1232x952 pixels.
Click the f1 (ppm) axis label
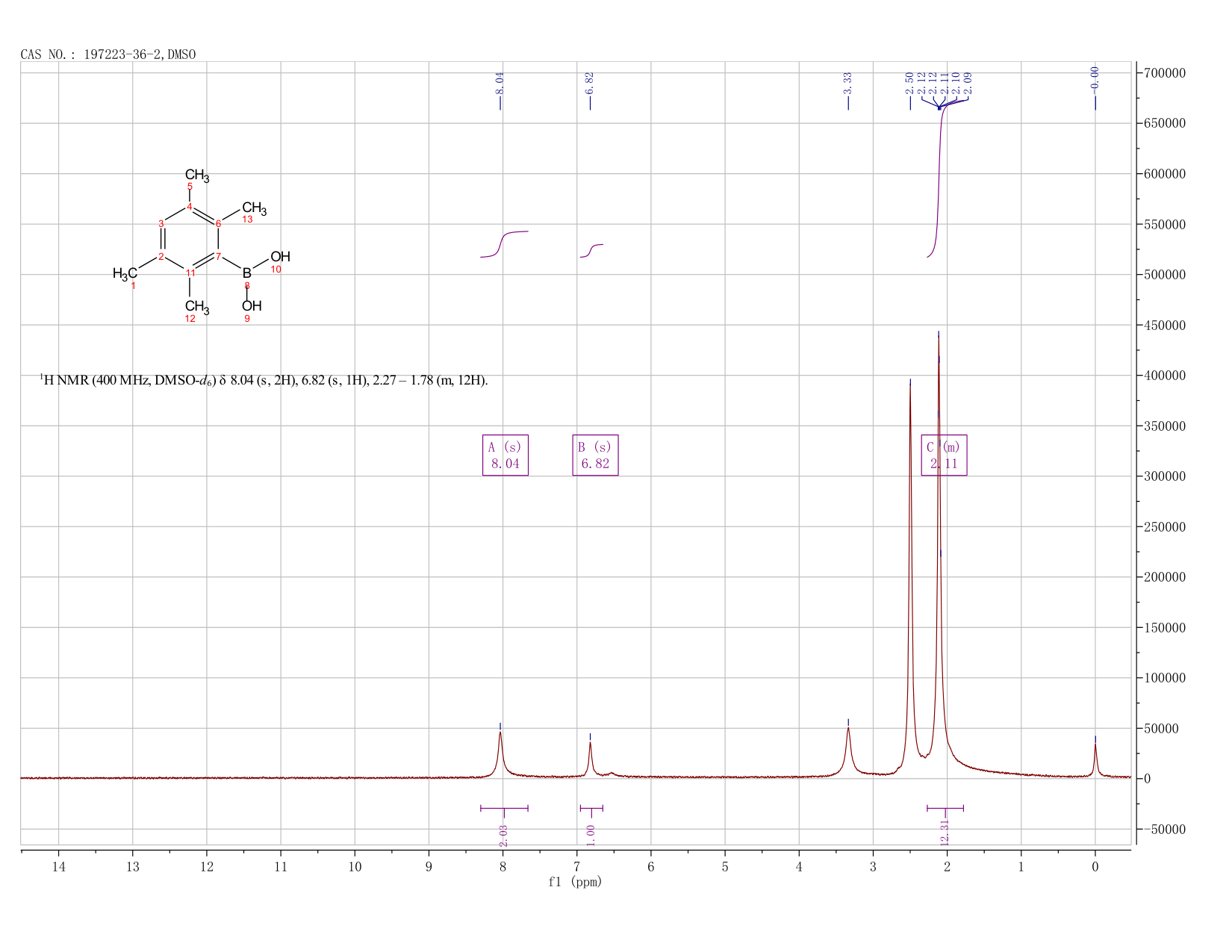coord(575,882)
